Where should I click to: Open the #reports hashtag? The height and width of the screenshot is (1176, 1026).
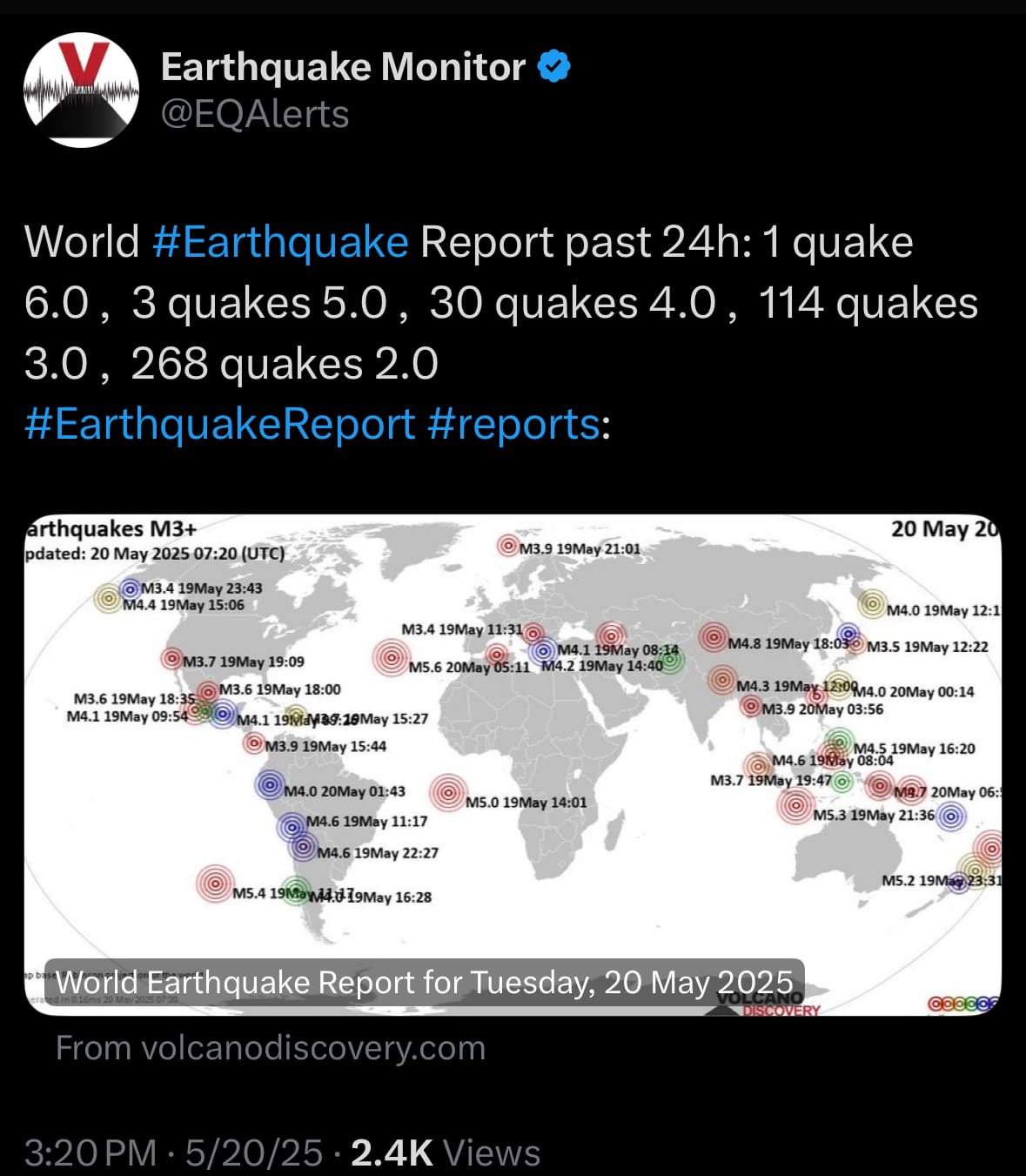513,424
